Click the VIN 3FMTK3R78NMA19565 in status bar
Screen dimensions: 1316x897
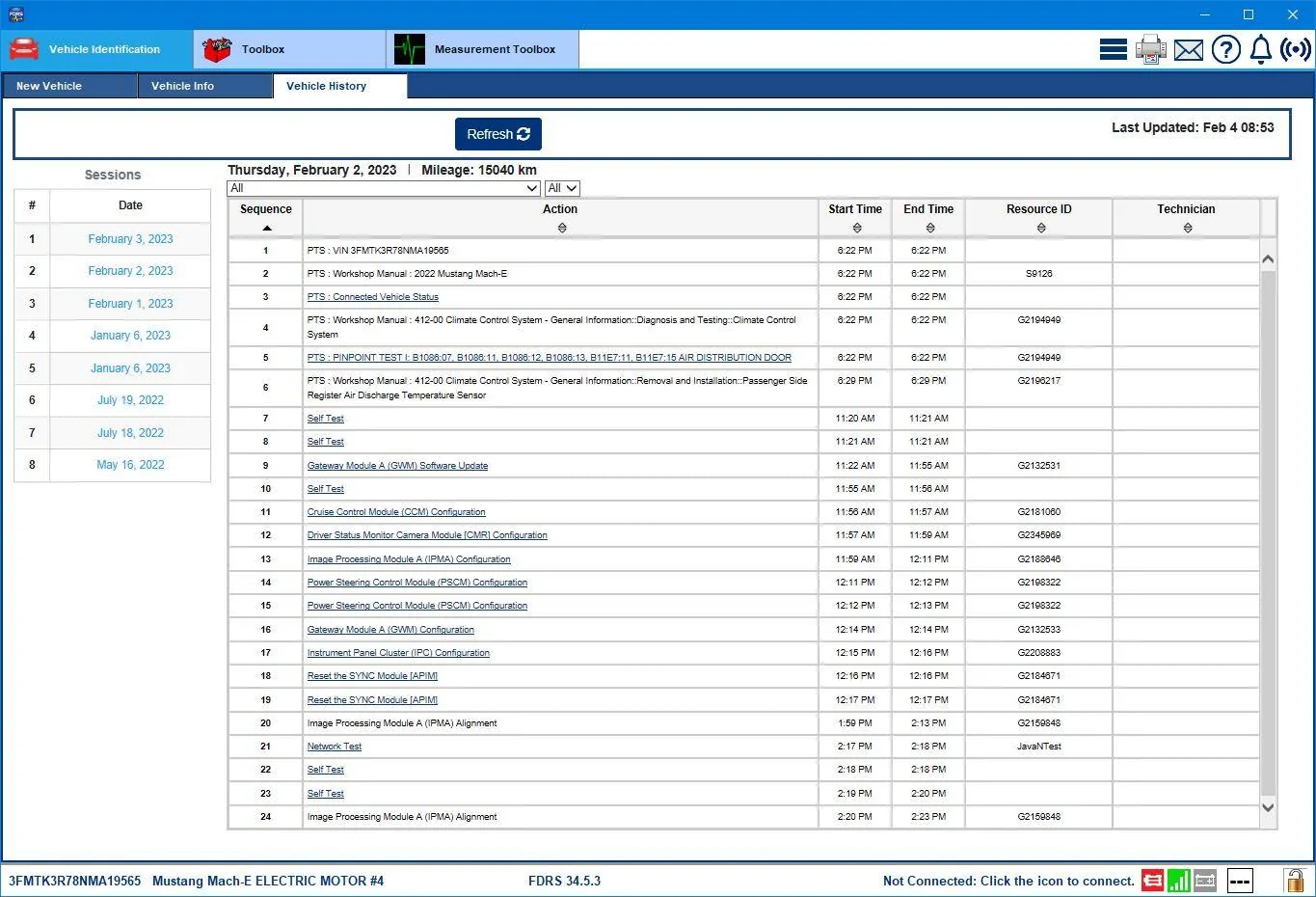tap(74, 881)
